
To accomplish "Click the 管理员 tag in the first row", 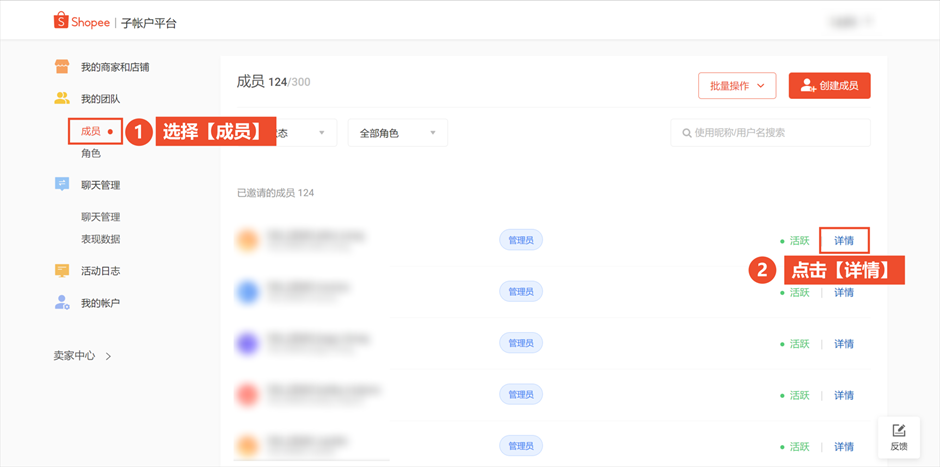I will pyautogui.click(x=521, y=240).
